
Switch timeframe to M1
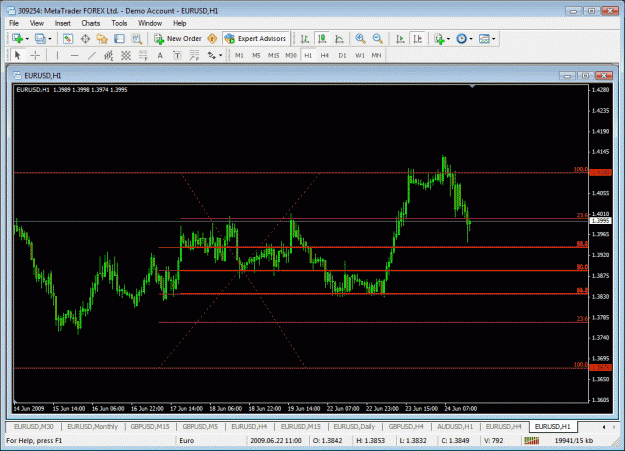[239, 55]
